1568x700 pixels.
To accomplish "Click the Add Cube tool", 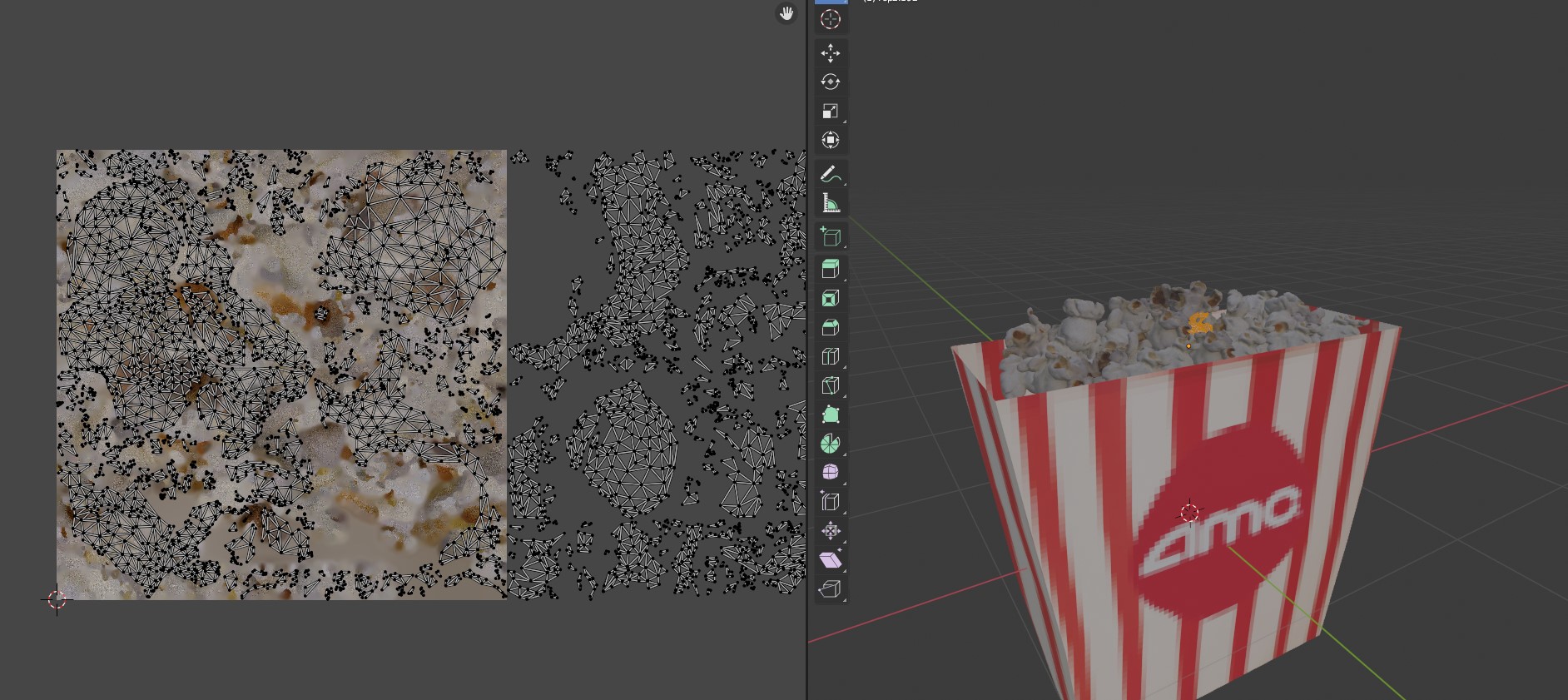I will coord(830,237).
